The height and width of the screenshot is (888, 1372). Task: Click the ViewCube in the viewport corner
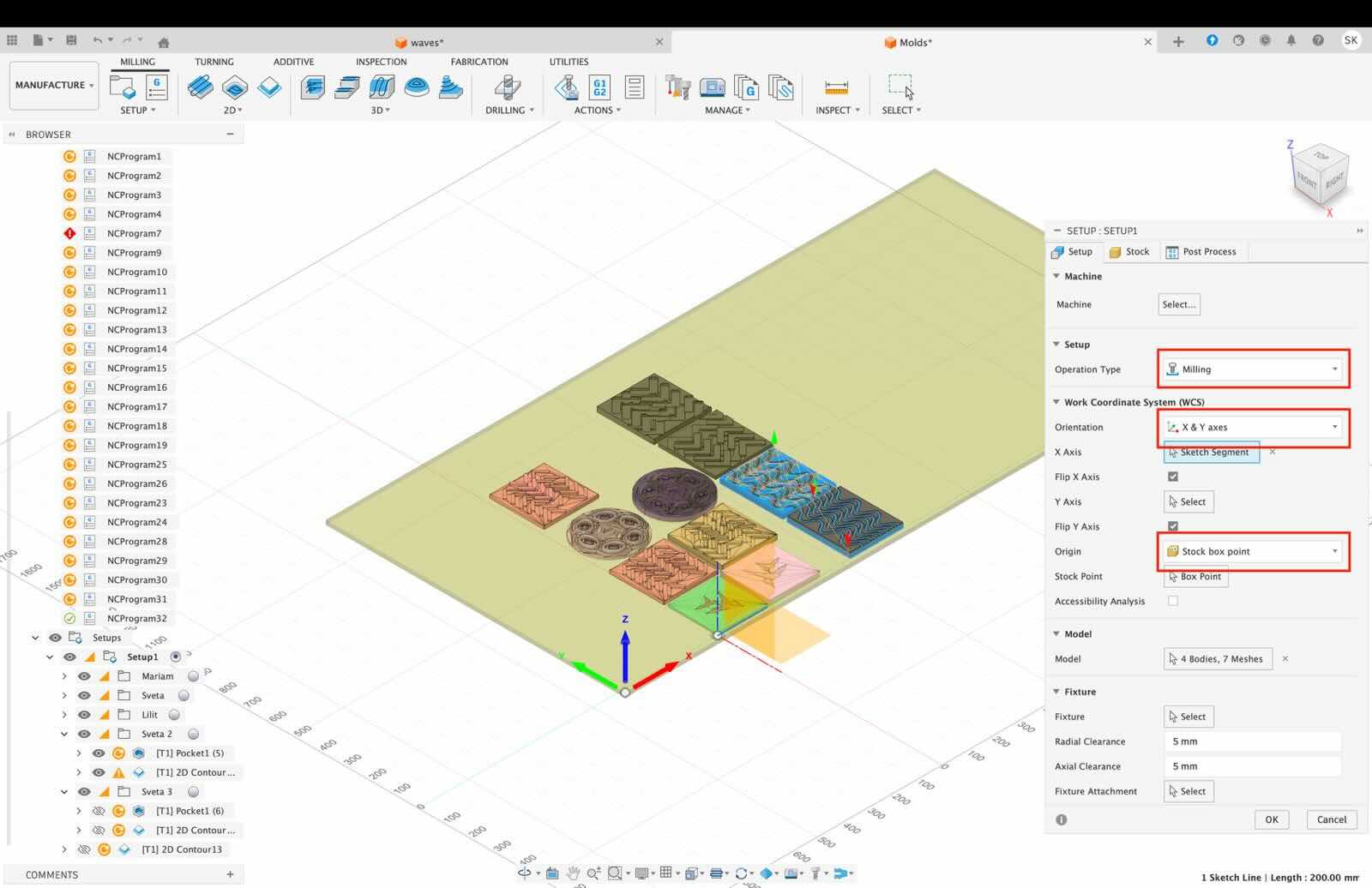(1319, 175)
